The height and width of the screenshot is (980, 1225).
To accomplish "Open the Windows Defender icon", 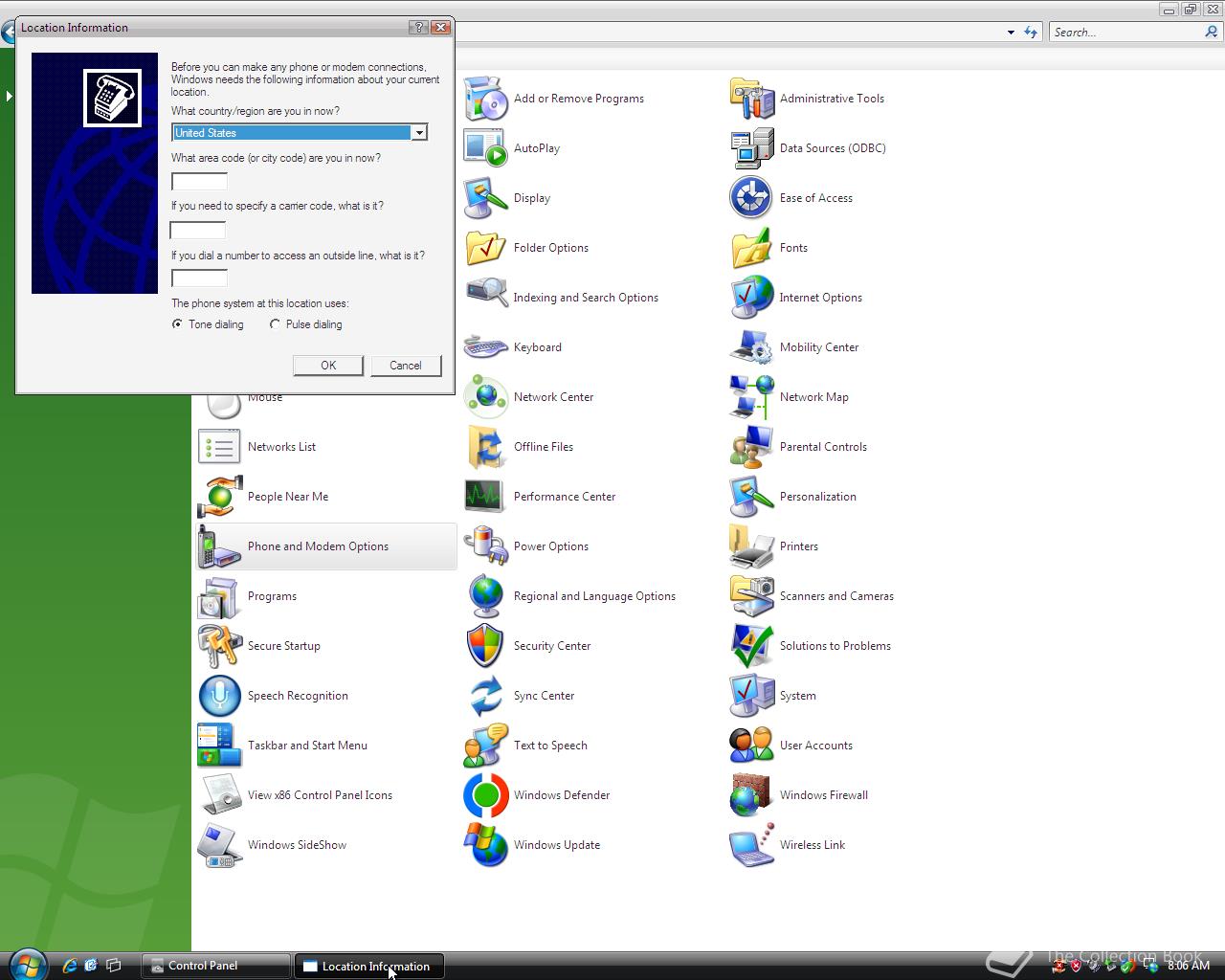I will (486, 795).
